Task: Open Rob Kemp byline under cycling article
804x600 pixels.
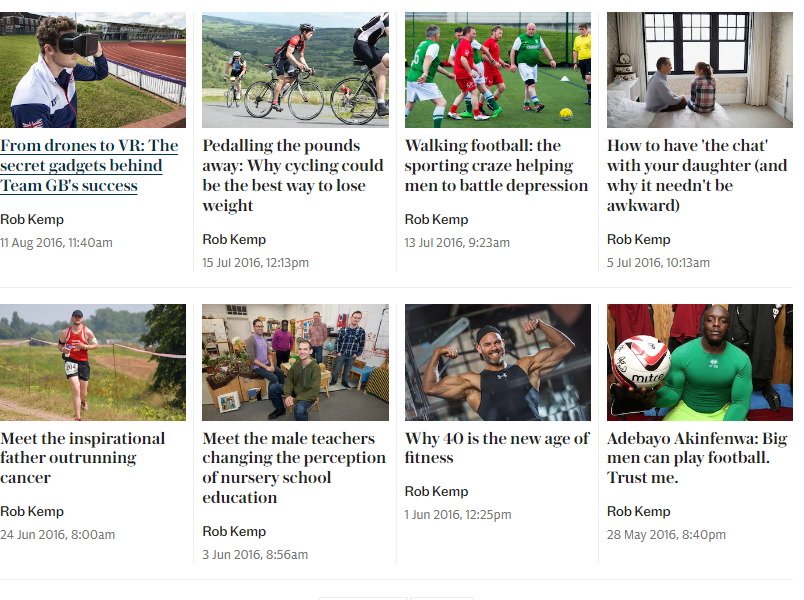Action: [234, 239]
